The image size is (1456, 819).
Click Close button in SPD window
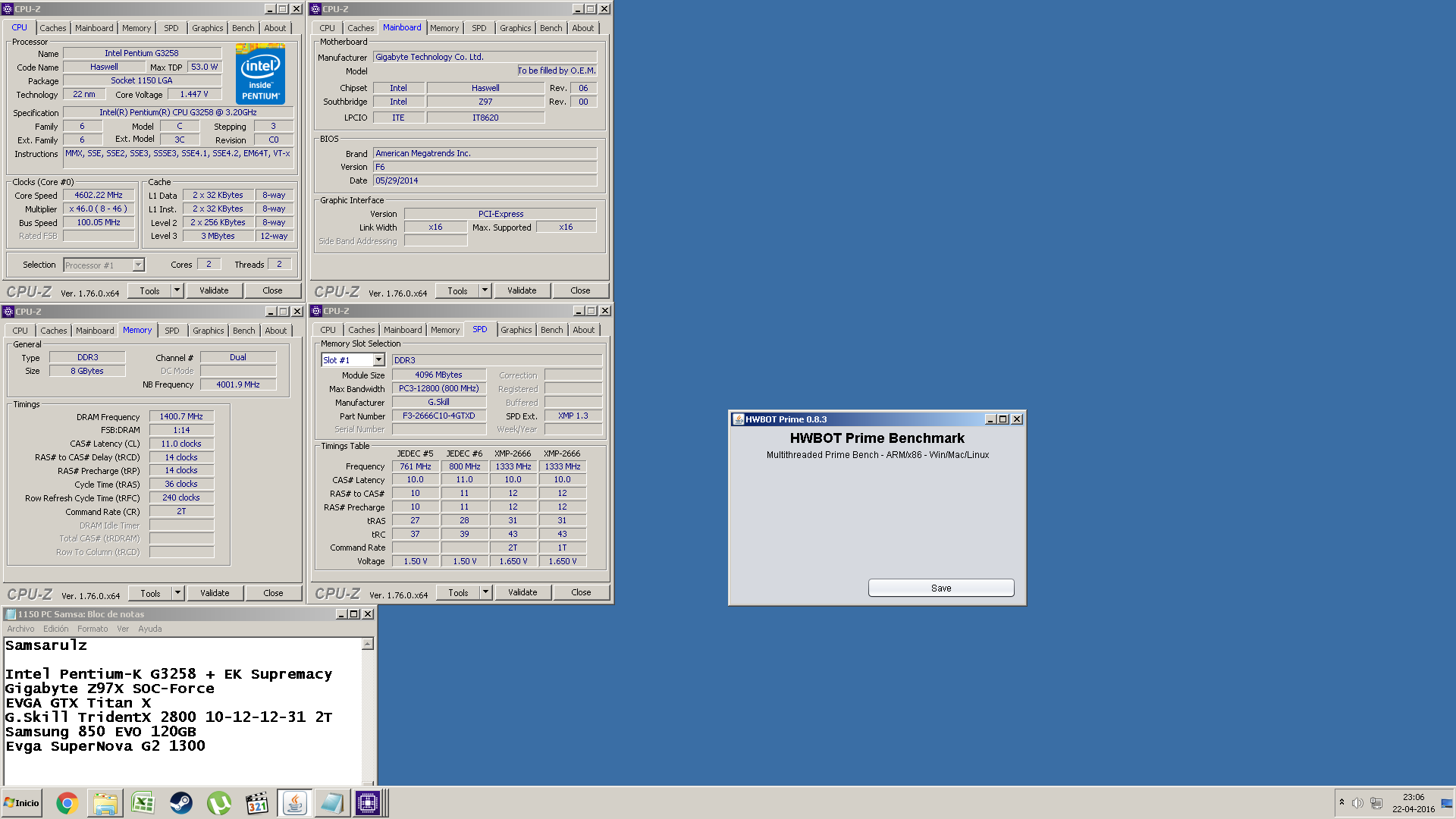click(581, 592)
